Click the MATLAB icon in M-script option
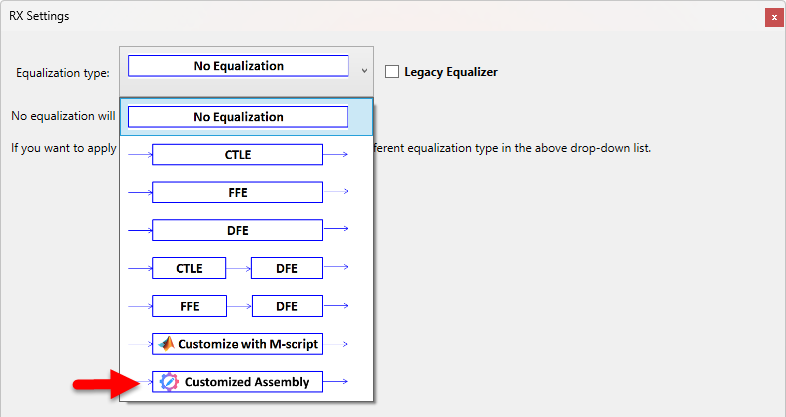This screenshot has width=786, height=417. [x=166, y=343]
